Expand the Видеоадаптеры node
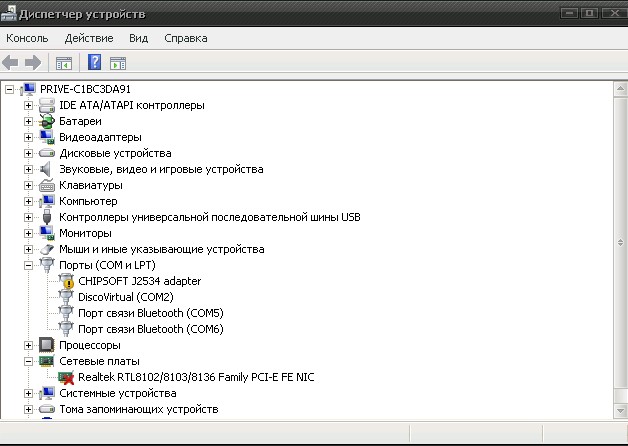628x446 pixels. click(29, 137)
